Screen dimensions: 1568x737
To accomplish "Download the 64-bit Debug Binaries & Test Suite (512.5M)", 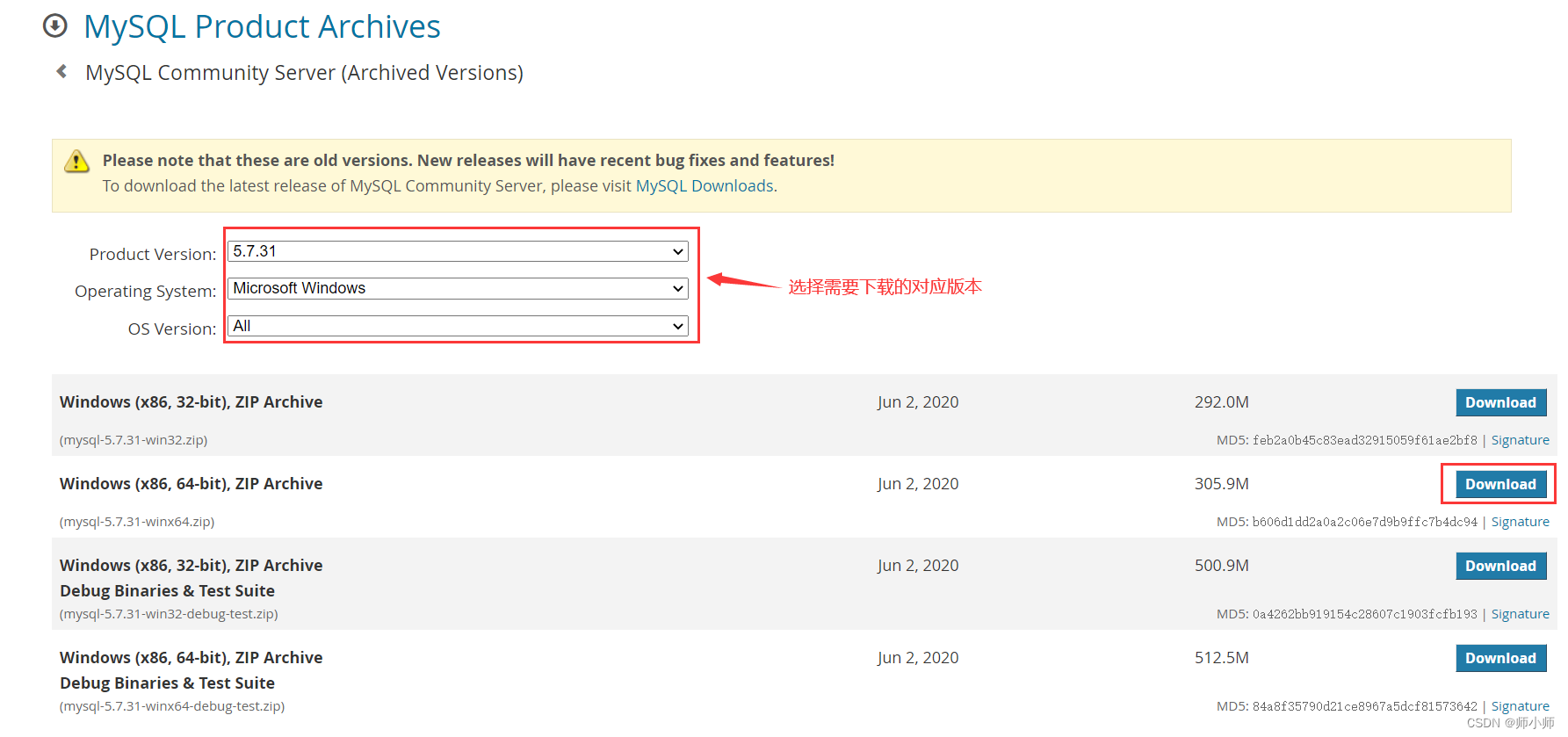I will [1500, 658].
